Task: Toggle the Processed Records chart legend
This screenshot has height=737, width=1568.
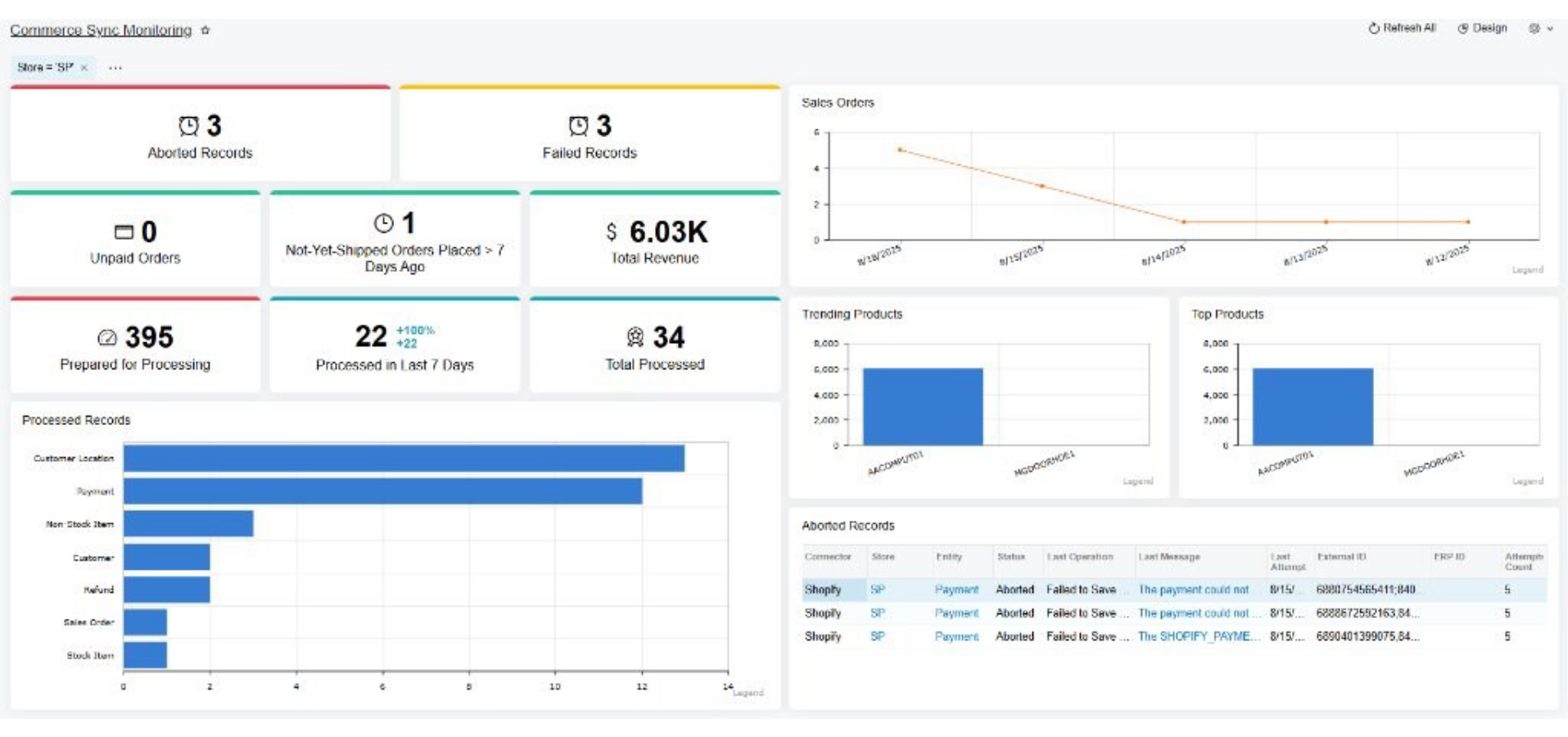Action: click(x=748, y=693)
